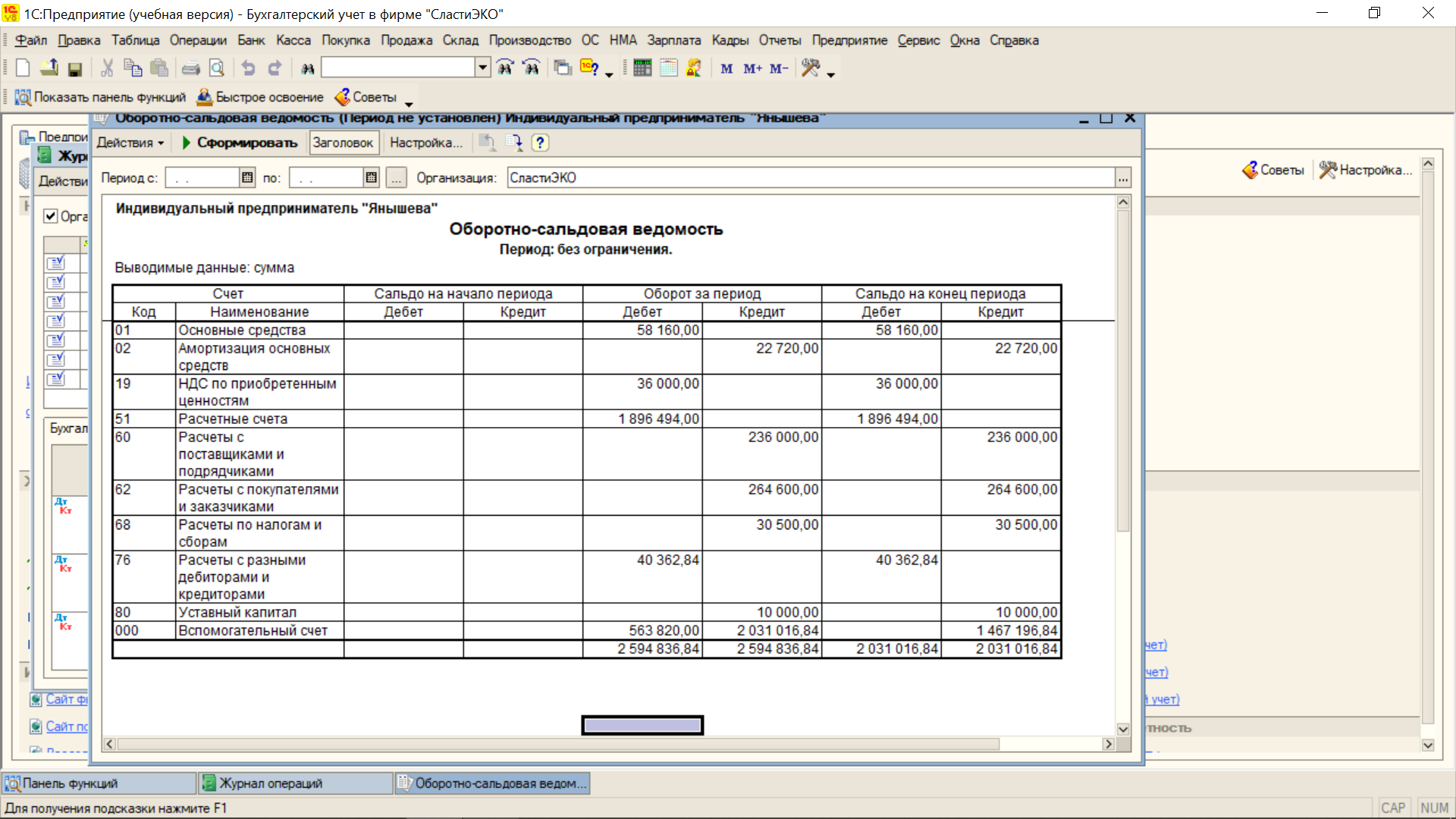This screenshot has width=1456, height=819.
Task: Click the printer icon
Action: coord(190,68)
